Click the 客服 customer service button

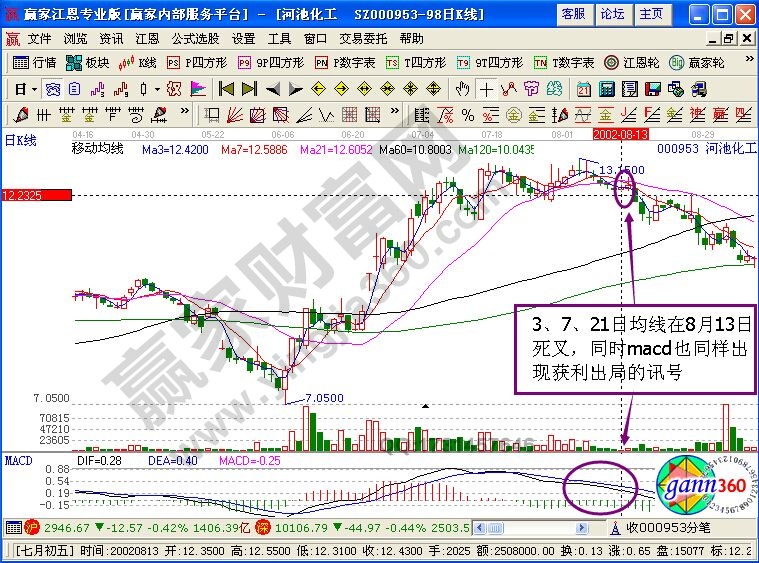(573, 14)
